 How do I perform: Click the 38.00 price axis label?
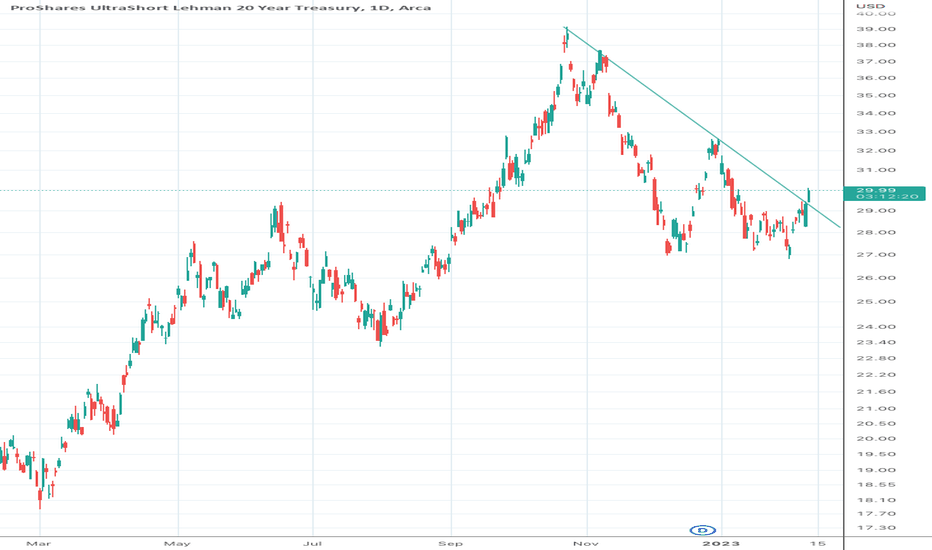876,45
